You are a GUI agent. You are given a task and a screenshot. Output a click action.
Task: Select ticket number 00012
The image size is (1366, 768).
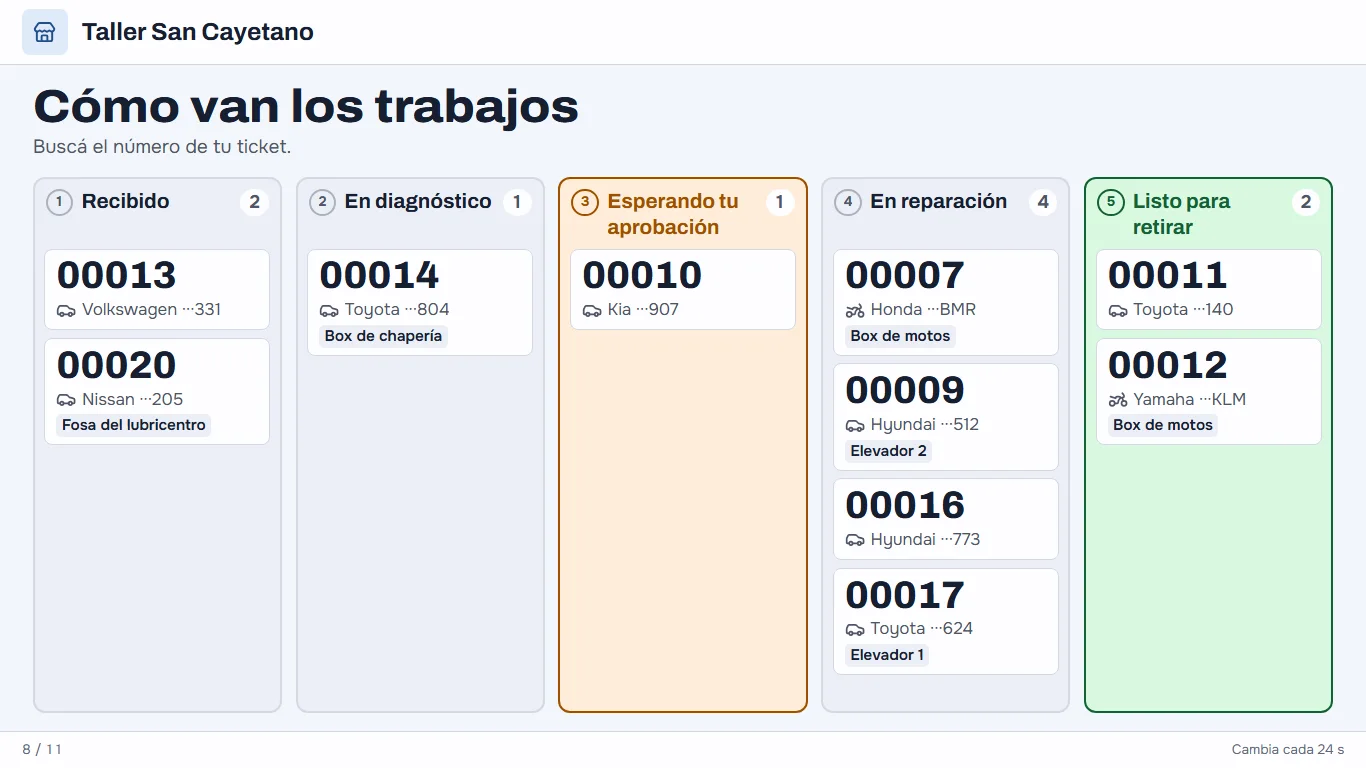1167,365
